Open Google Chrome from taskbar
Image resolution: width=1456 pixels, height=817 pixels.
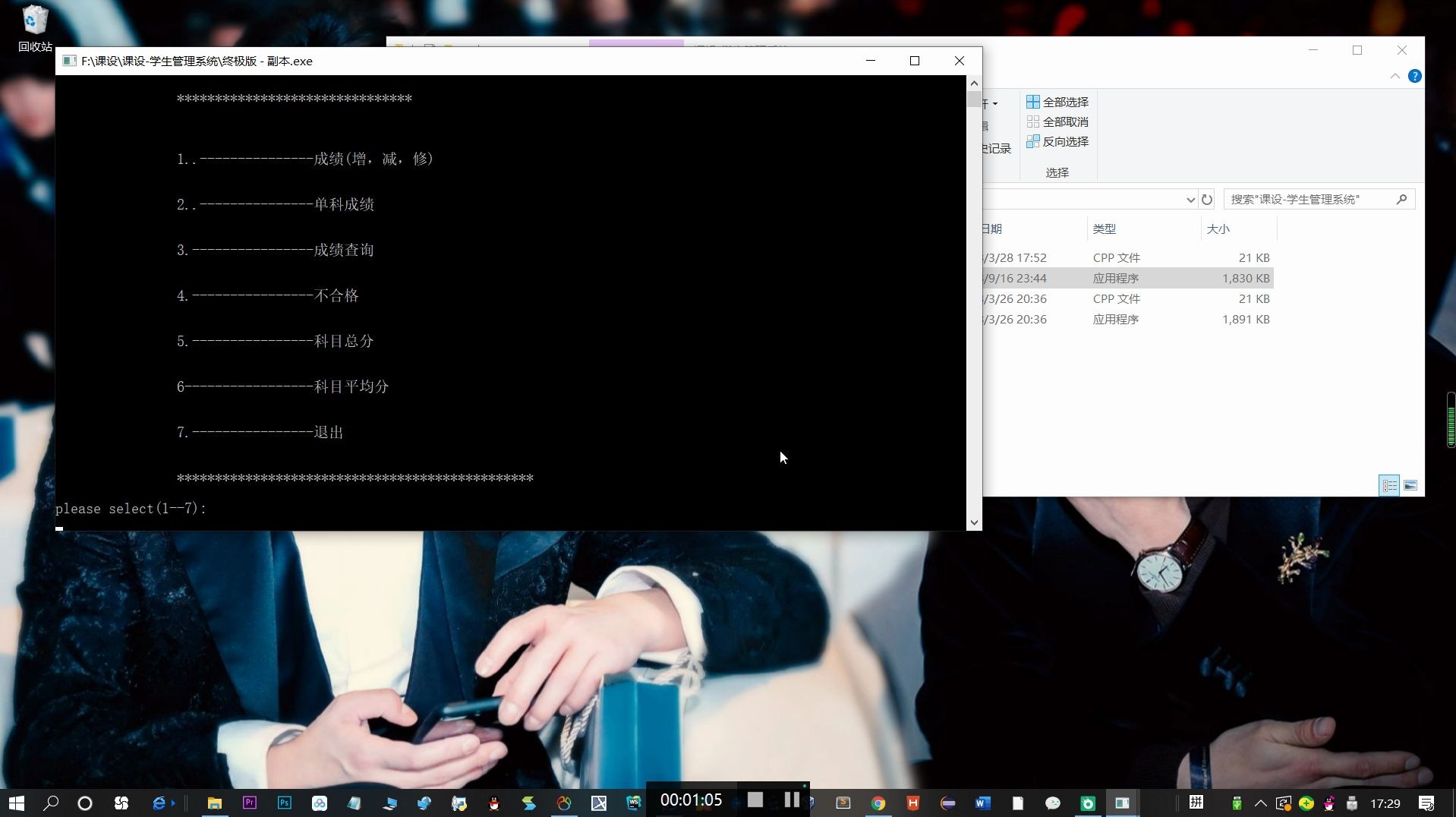878,803
